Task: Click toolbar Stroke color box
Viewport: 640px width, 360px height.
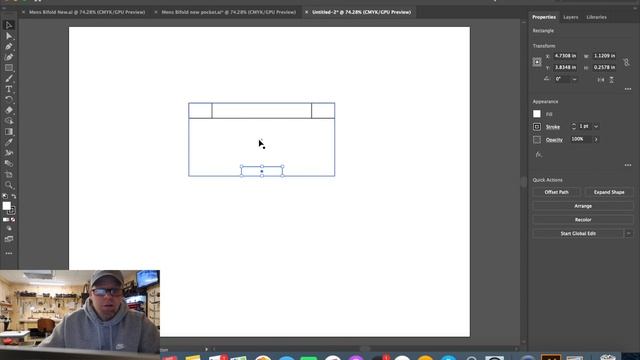Action: pos(11,211)
